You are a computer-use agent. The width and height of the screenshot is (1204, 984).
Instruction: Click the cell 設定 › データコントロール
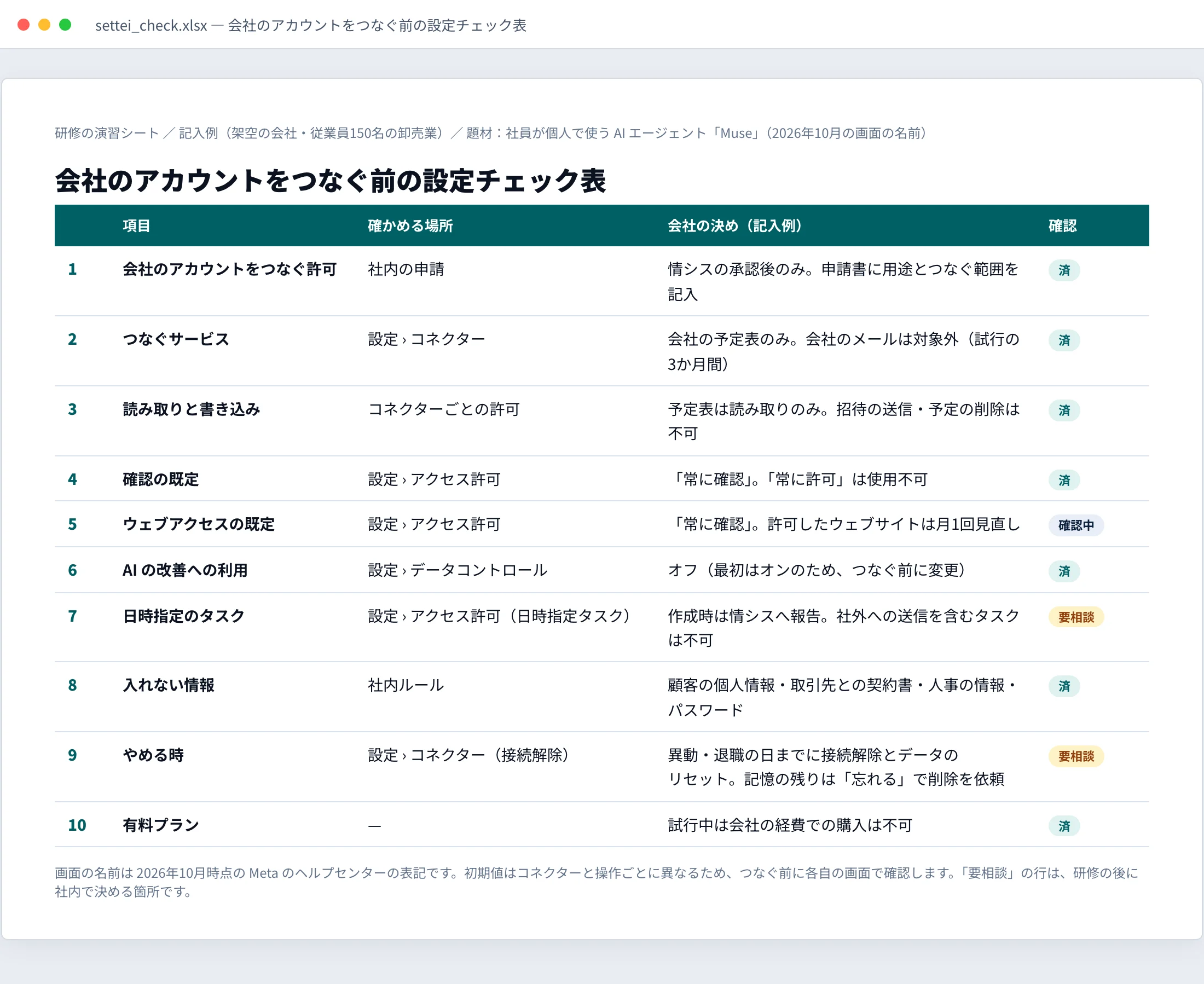pos(458,570)
